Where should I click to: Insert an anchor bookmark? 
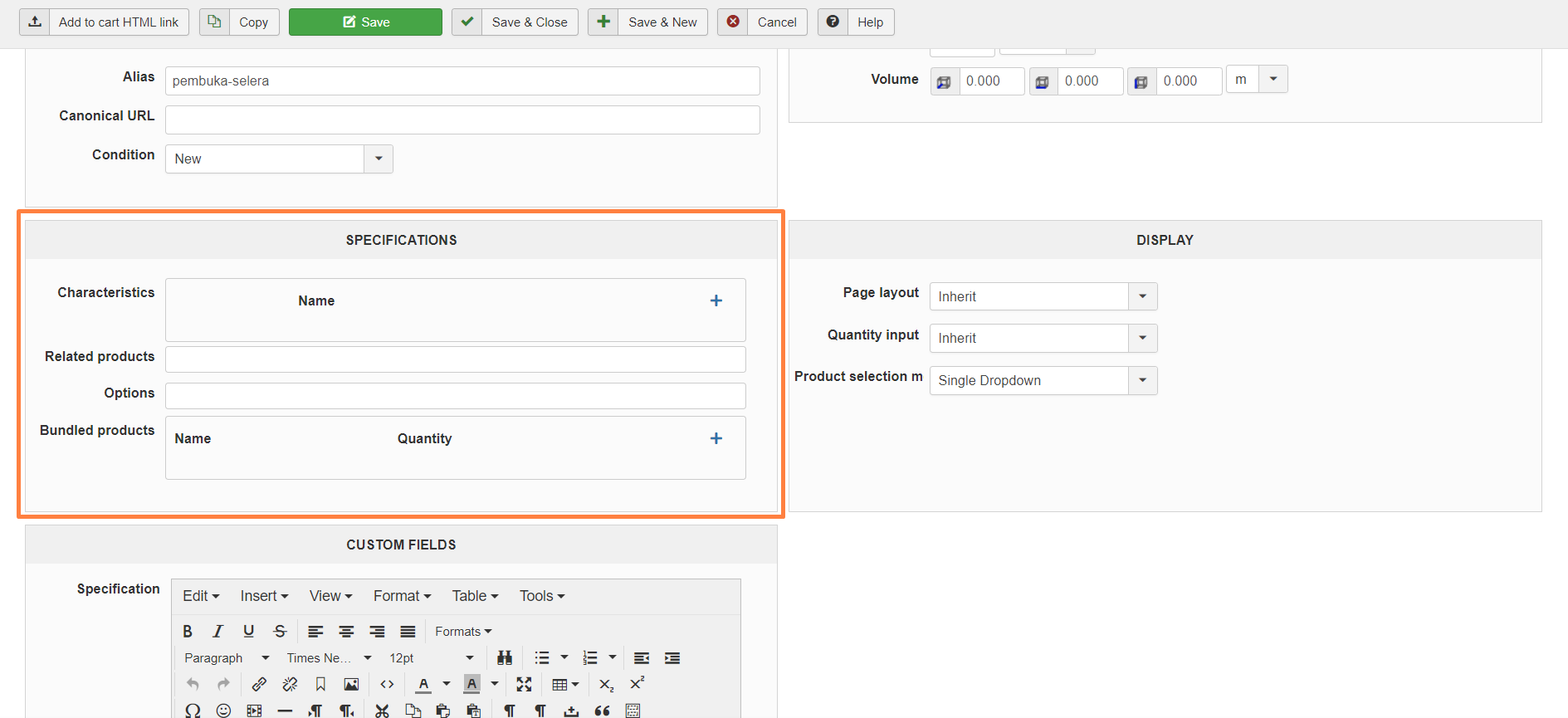[320, 684]
